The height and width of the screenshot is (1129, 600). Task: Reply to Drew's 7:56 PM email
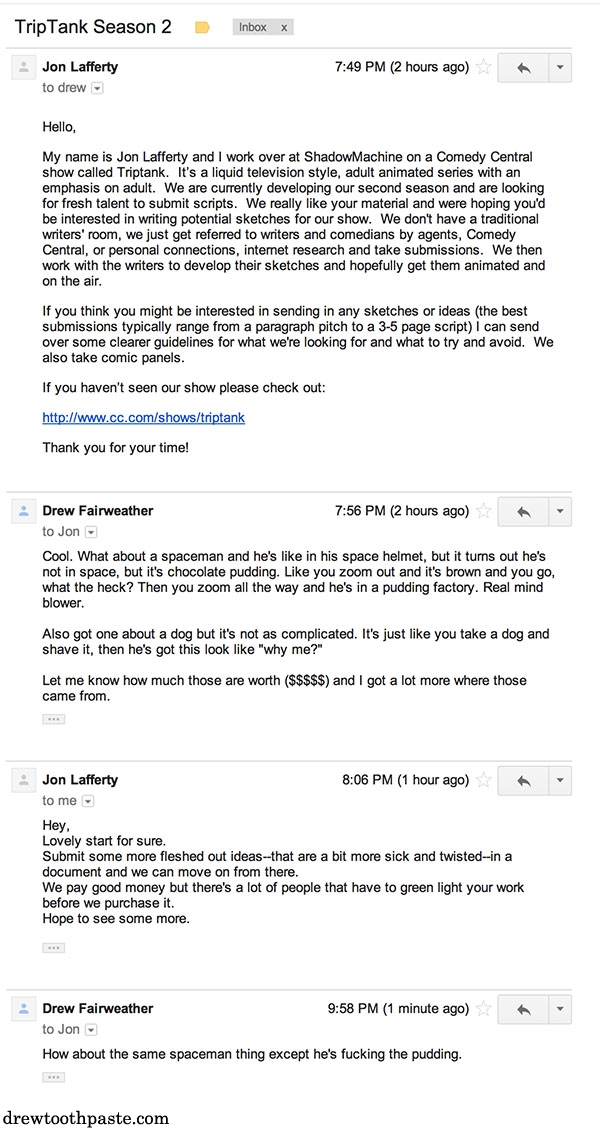click(524, 512)
